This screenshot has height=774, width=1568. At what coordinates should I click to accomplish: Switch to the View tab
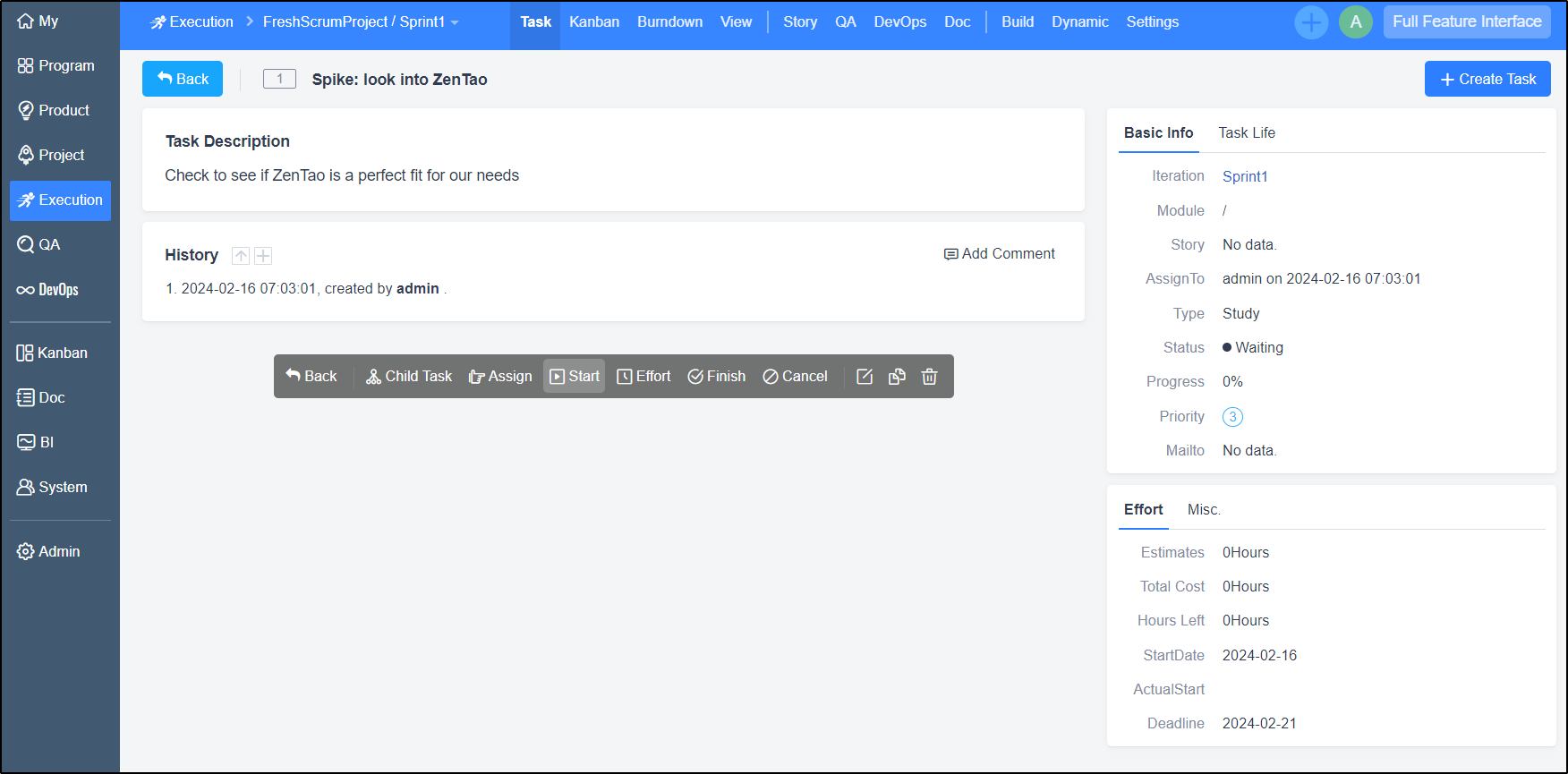coord(736,22)
